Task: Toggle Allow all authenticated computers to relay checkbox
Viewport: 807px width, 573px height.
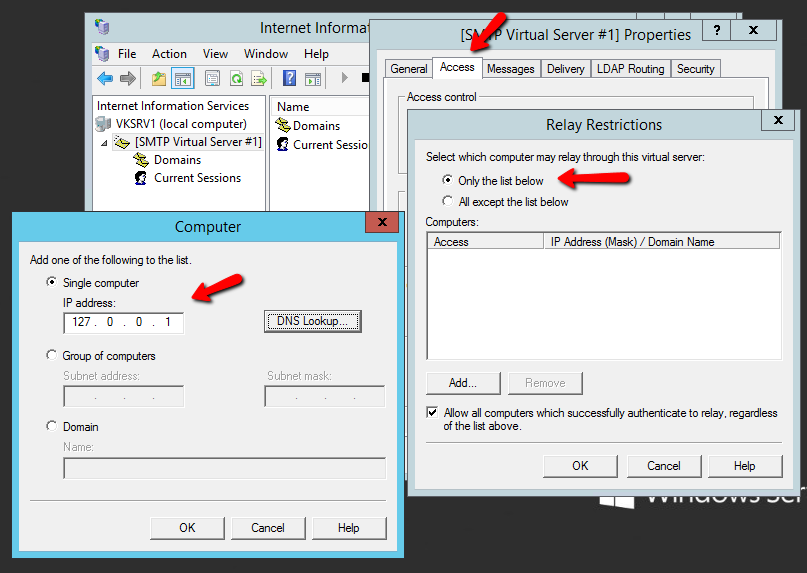Action: click(x=432, y=412)
